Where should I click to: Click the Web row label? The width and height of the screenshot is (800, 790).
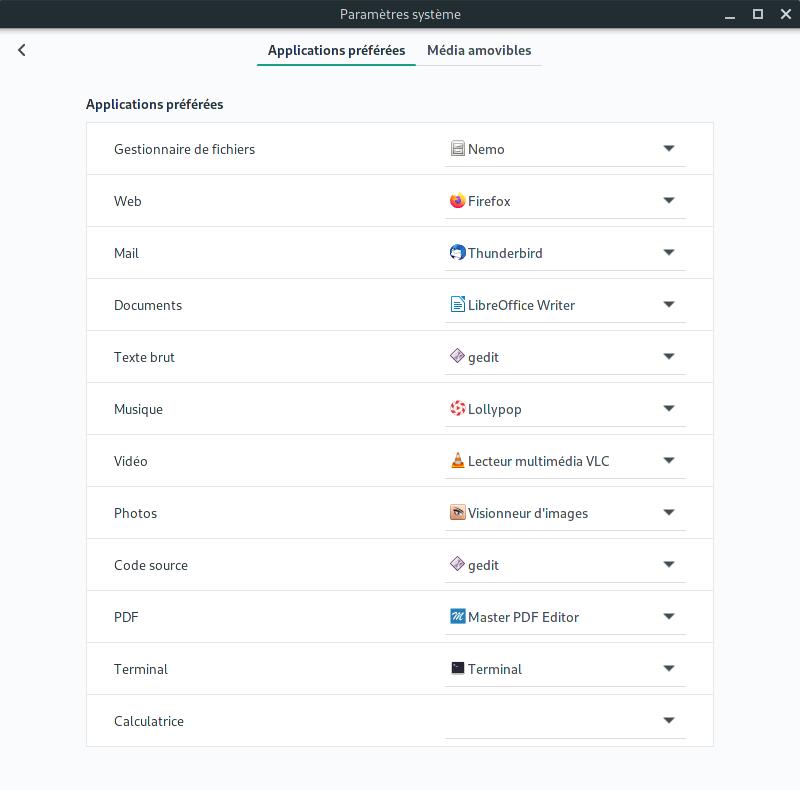[128, 201]
